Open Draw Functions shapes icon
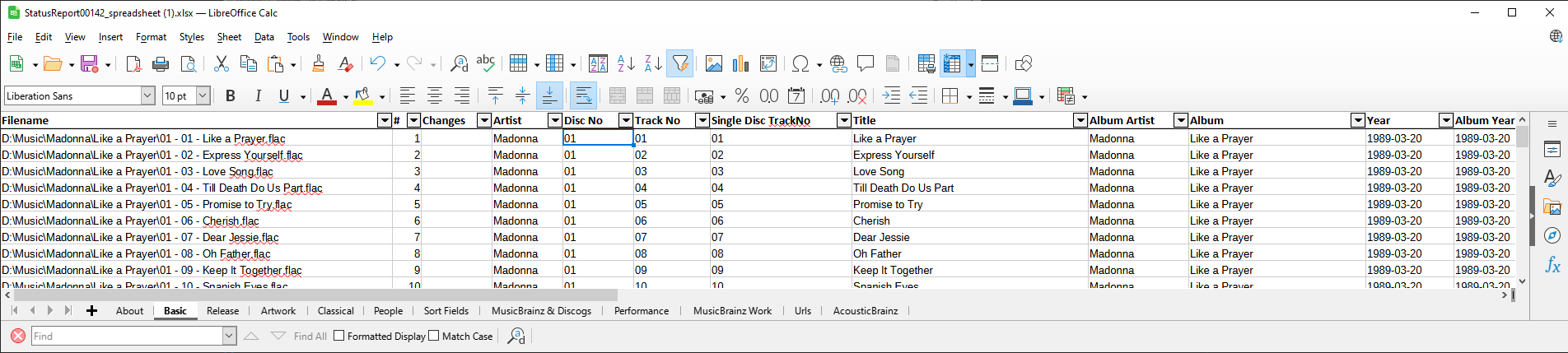The image size is (1568, 353). coord(1024,63)
